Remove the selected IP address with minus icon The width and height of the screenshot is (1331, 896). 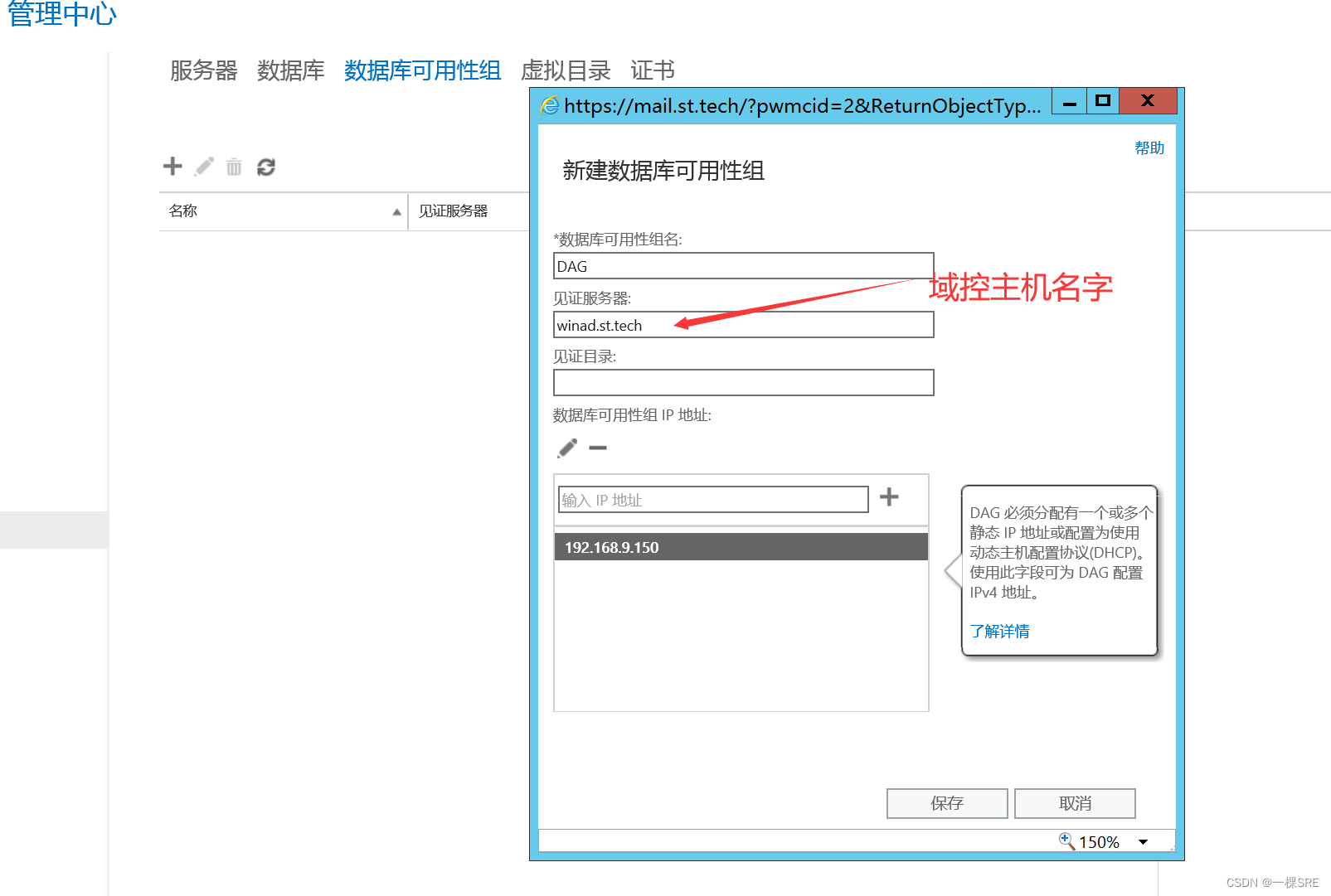598,448
